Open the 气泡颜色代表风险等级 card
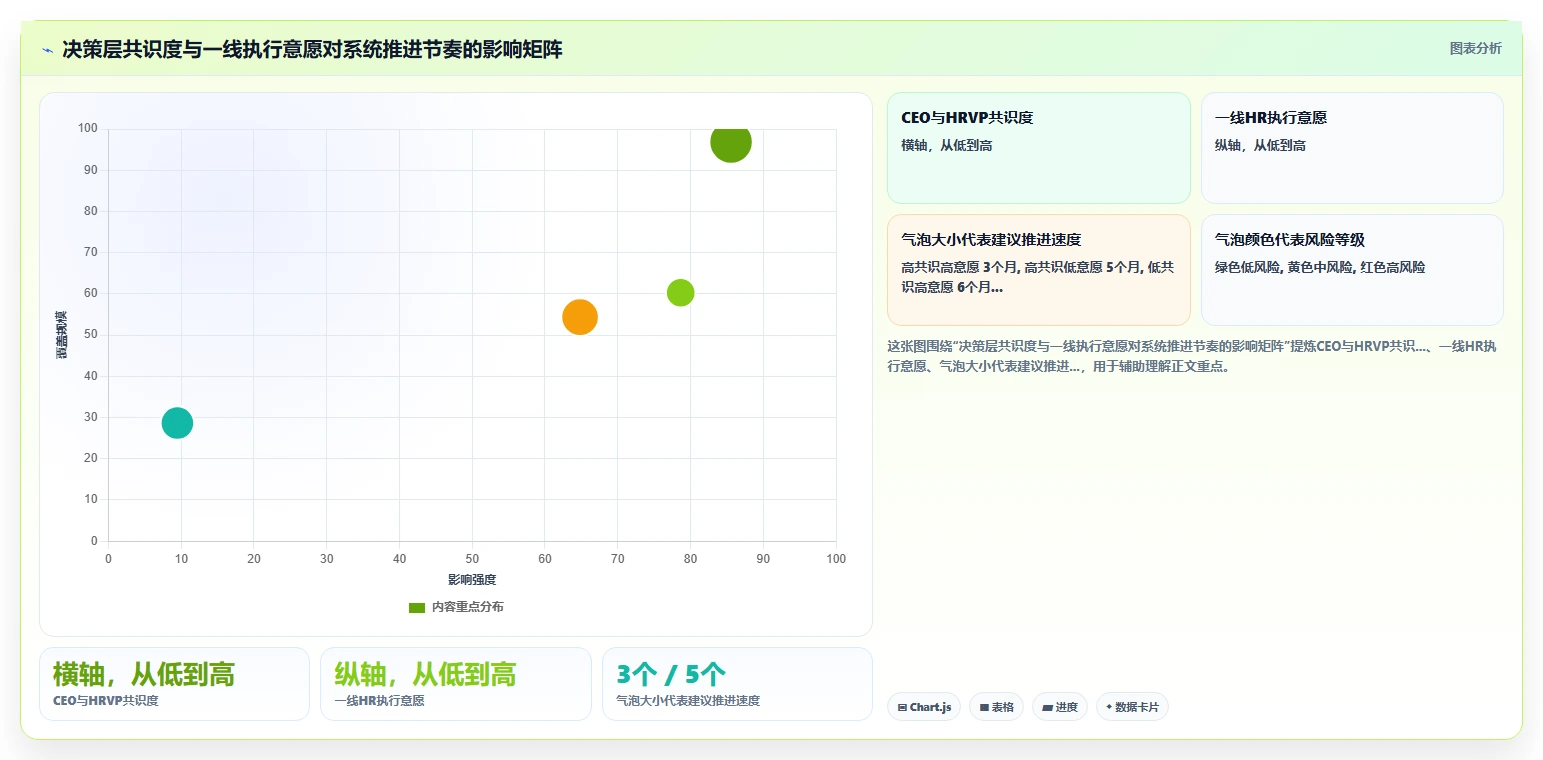Screen dimensions: 1543x760 click(x=1352, y=270)
